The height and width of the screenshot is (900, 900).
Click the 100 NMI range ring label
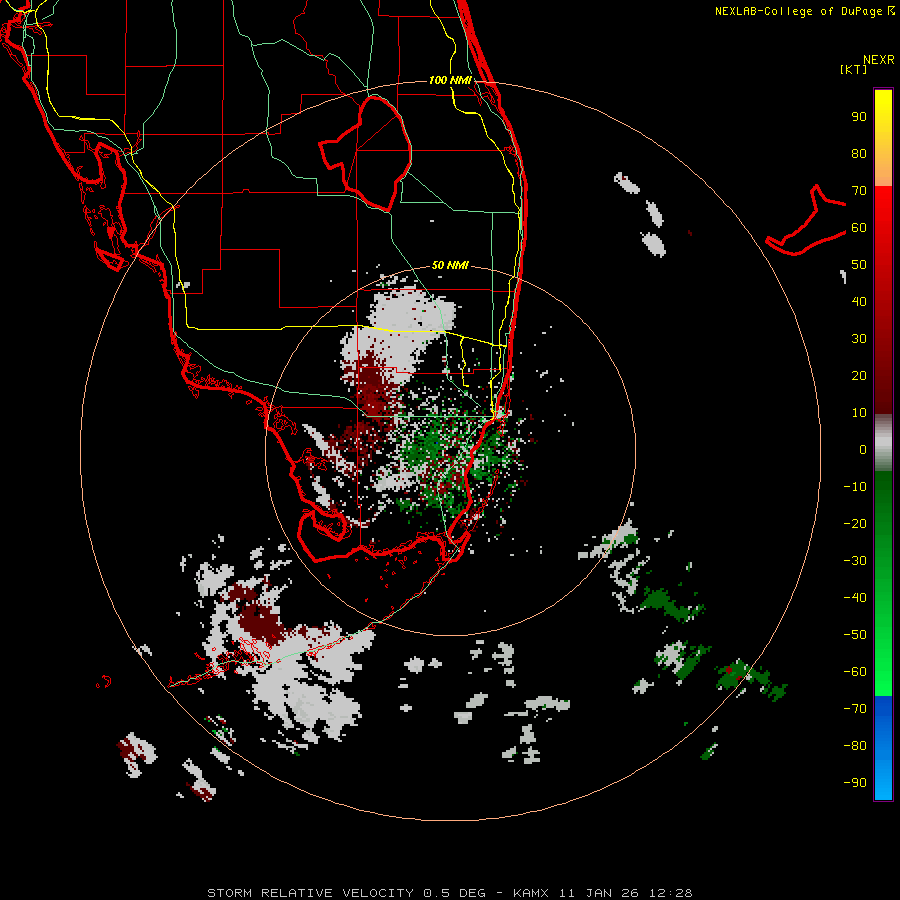tap(450, 80)
